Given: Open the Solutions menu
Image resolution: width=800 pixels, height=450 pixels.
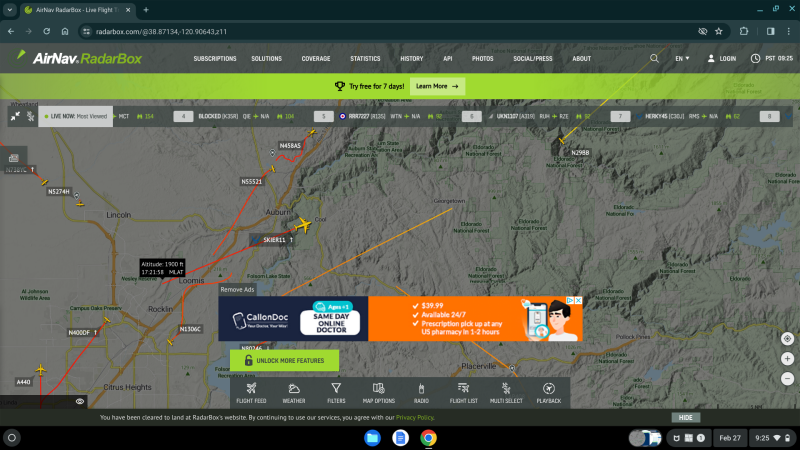Looking at the screenshot, I should [266, 59].
